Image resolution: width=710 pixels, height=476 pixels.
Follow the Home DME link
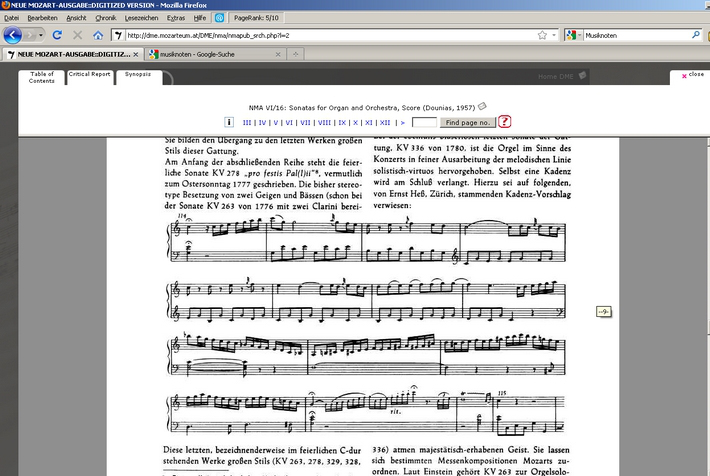[556, 77]
